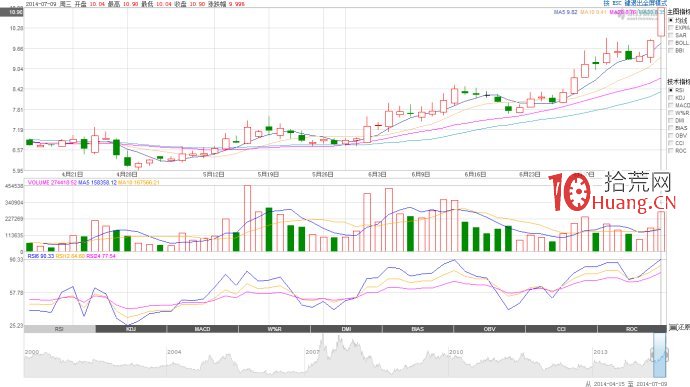Click the 2014-07-09 header date text
The image size is (690, 387).
(40, 4)
